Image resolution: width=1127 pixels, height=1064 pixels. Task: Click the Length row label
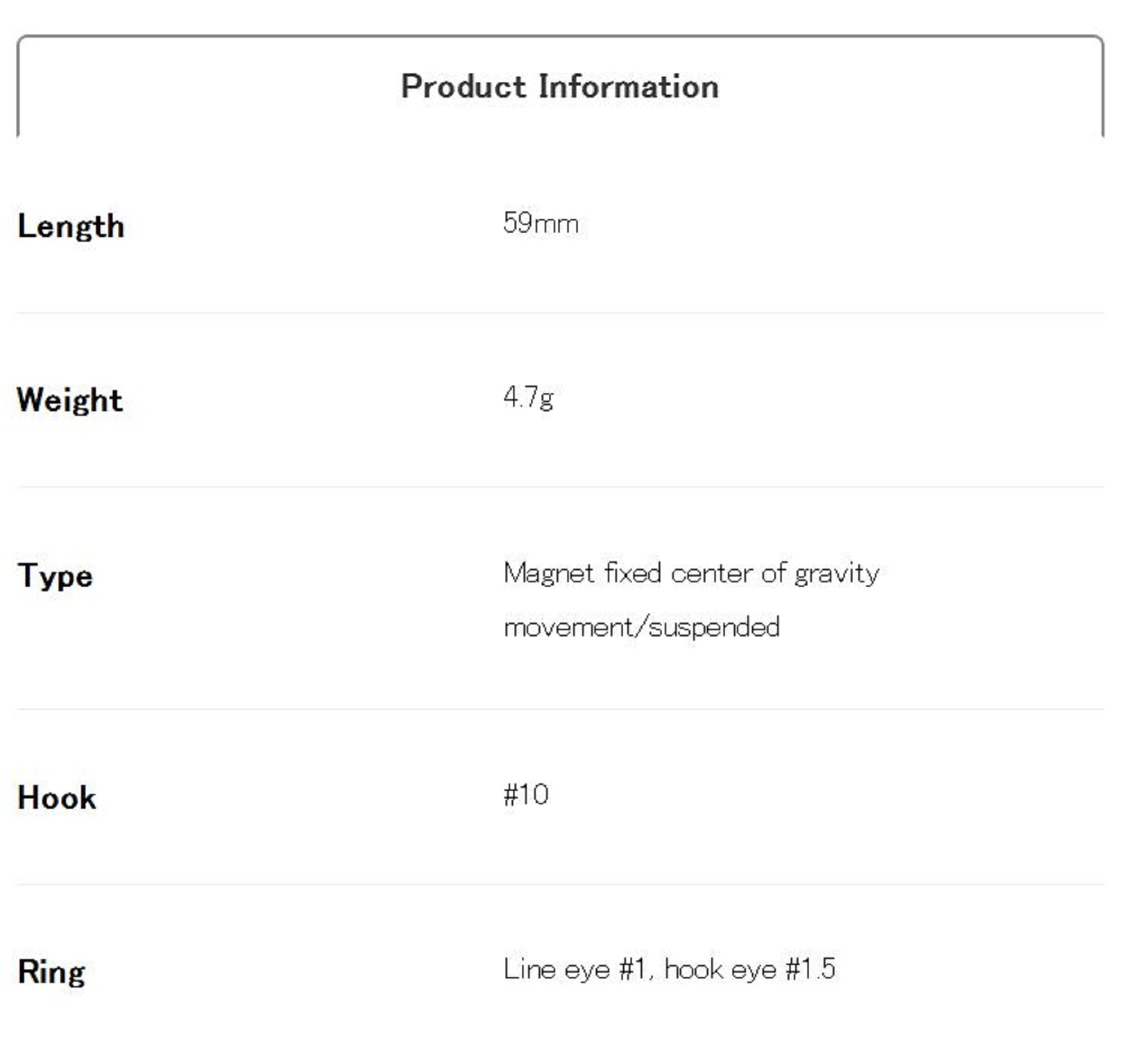click(71, 227)
